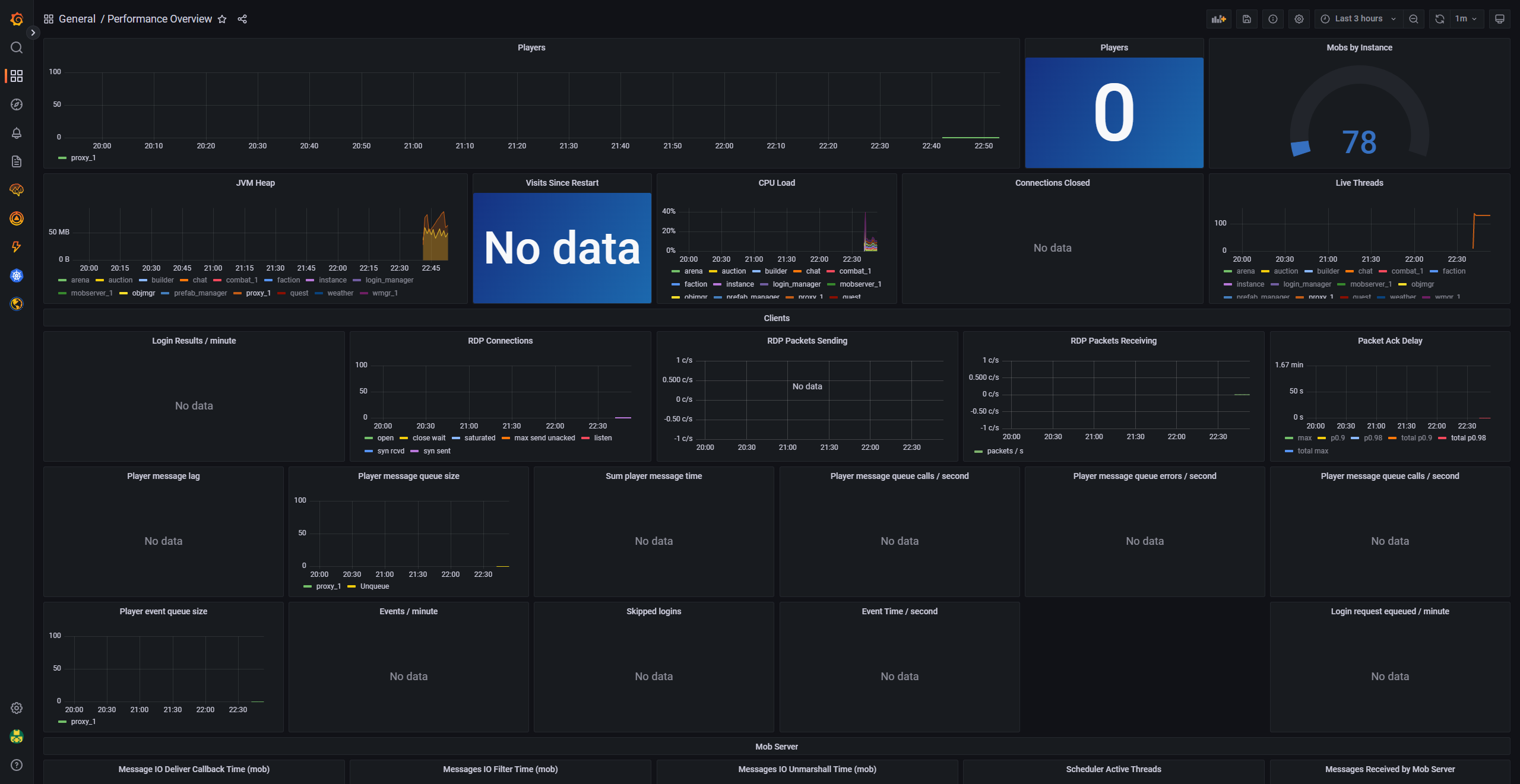Collapse the Clients row section

[776, 318]
